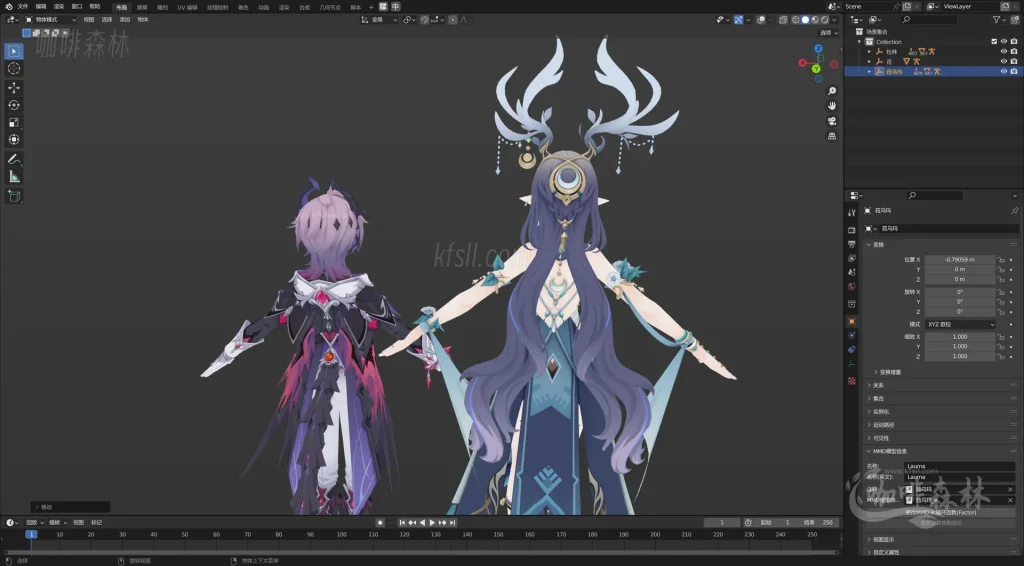1024x566 pixels.
Task: Open the File menu
Action: click(23, 7)
